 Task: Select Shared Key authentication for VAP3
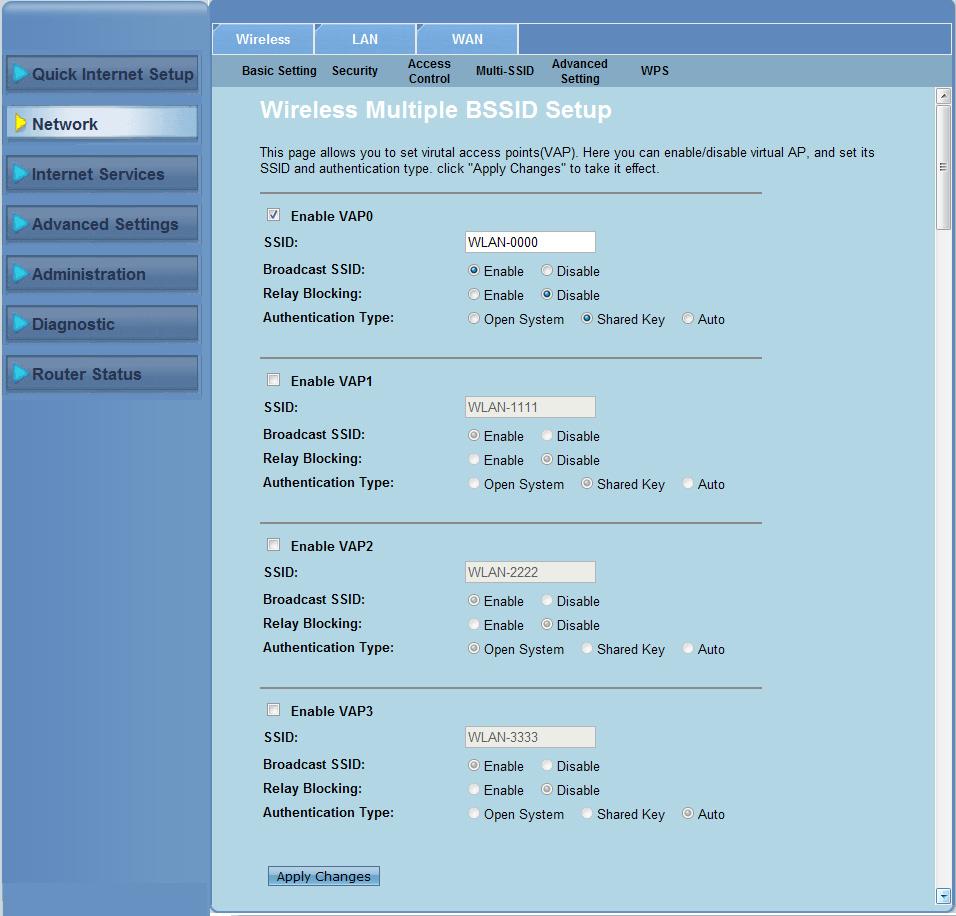tap(587, 814)
